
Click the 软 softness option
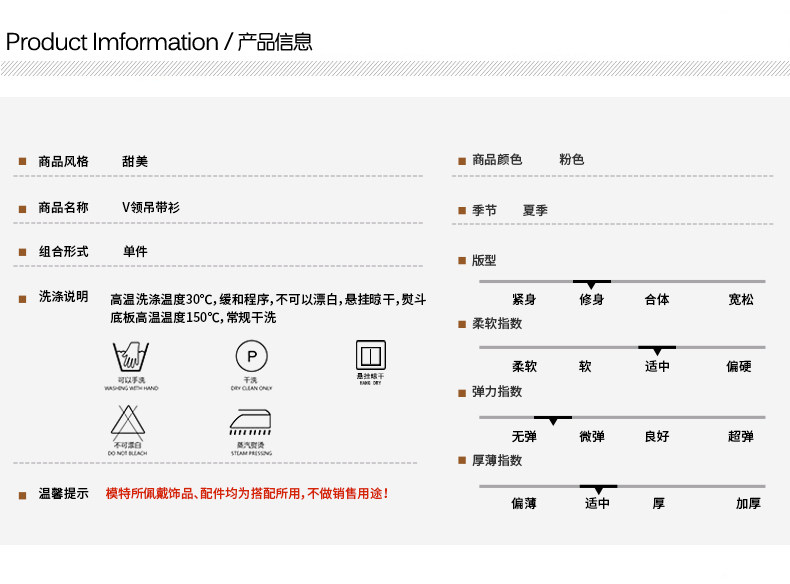(585, 366)
